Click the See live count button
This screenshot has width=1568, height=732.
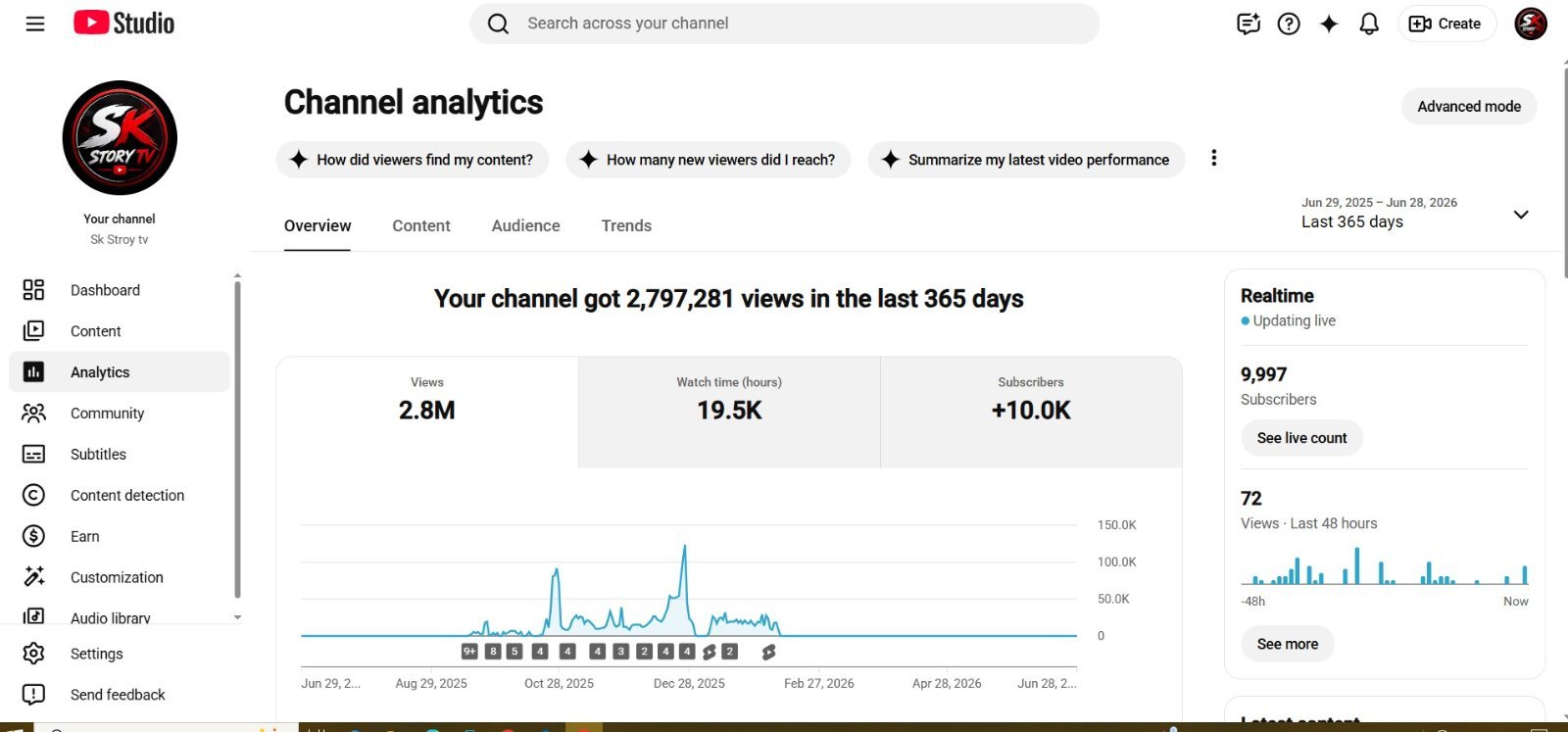click(x=1301, y=438)
